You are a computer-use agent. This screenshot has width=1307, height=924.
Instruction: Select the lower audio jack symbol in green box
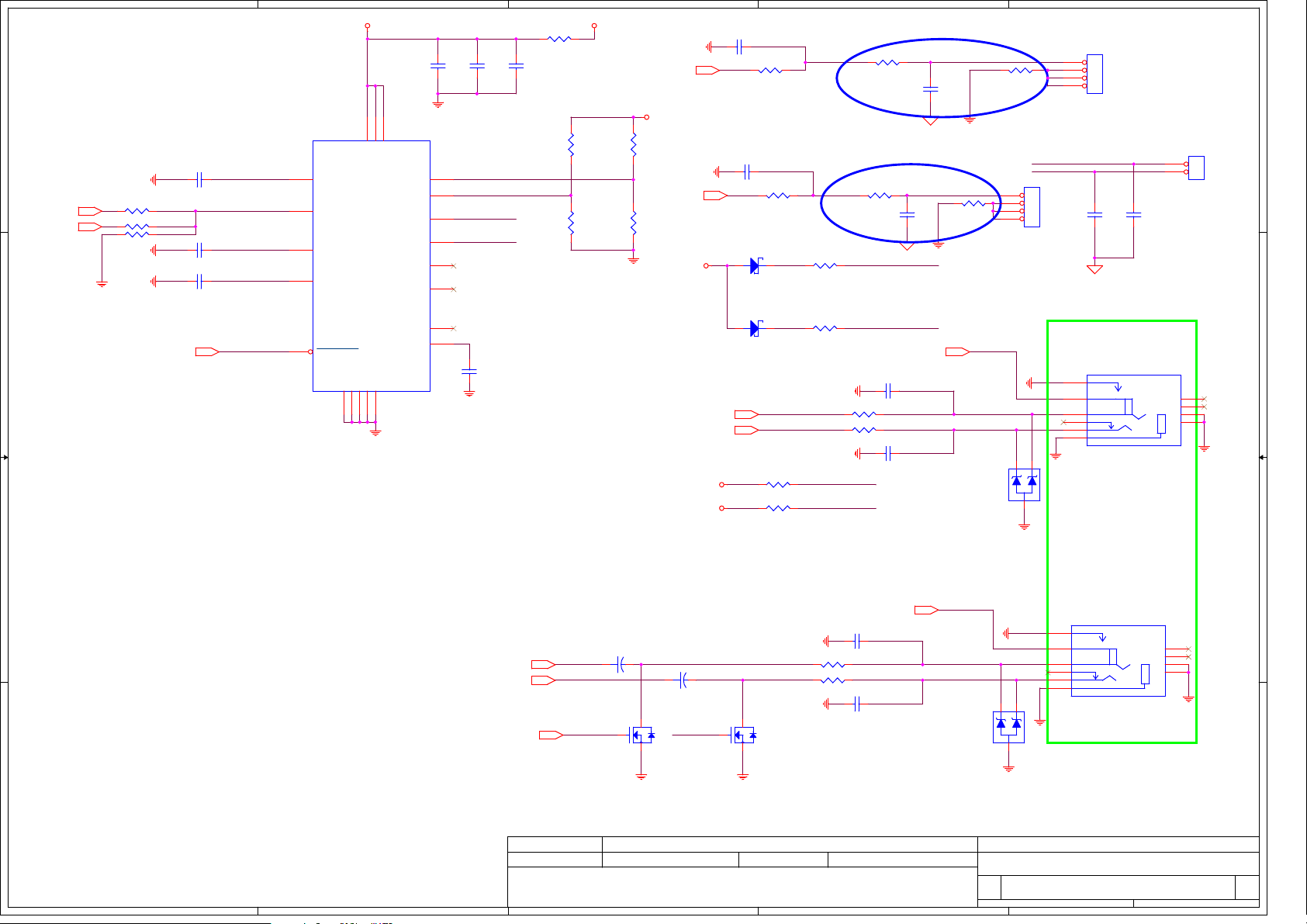tap(1118, 661)
